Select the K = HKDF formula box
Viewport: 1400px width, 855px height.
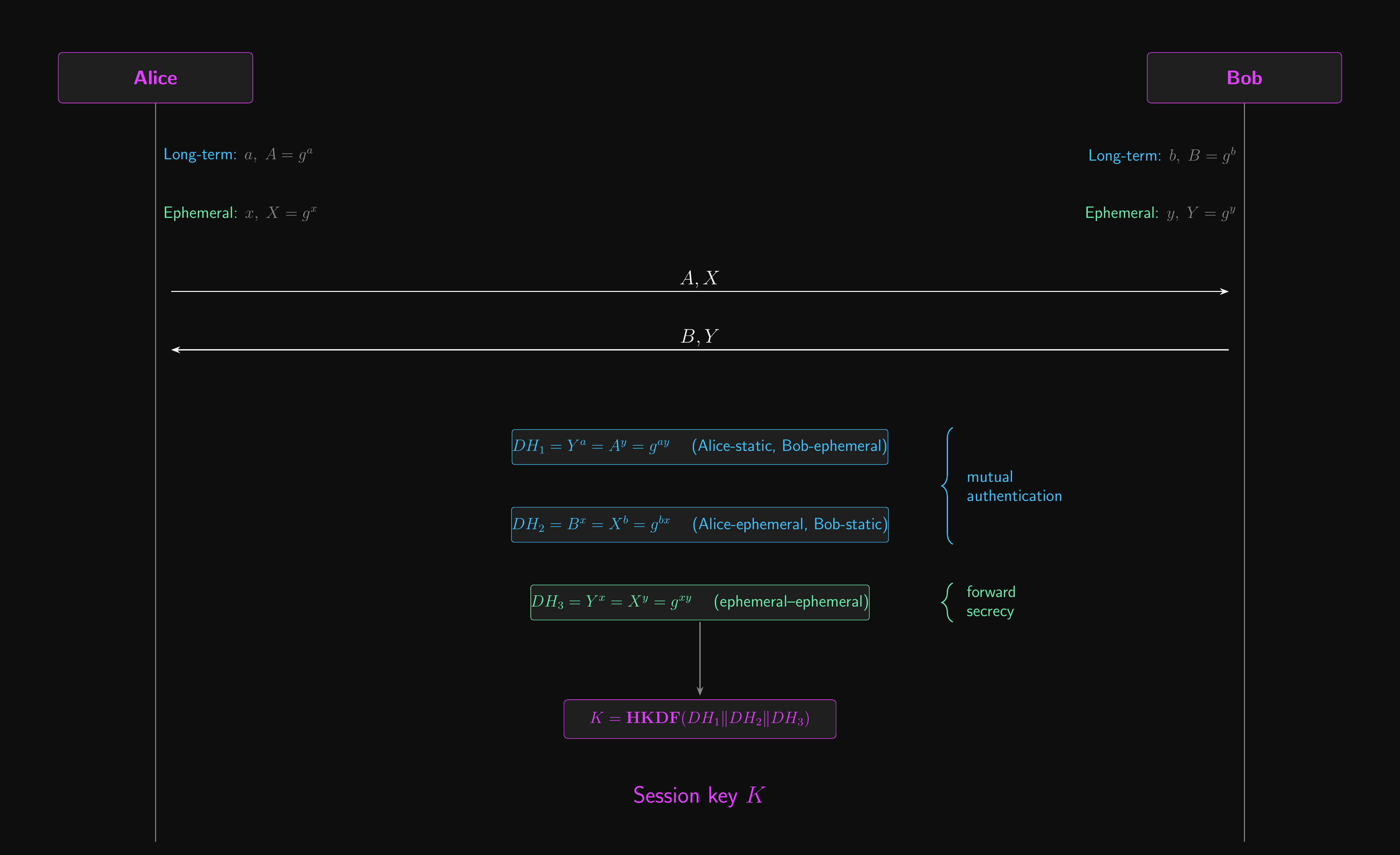coord(699,719)
